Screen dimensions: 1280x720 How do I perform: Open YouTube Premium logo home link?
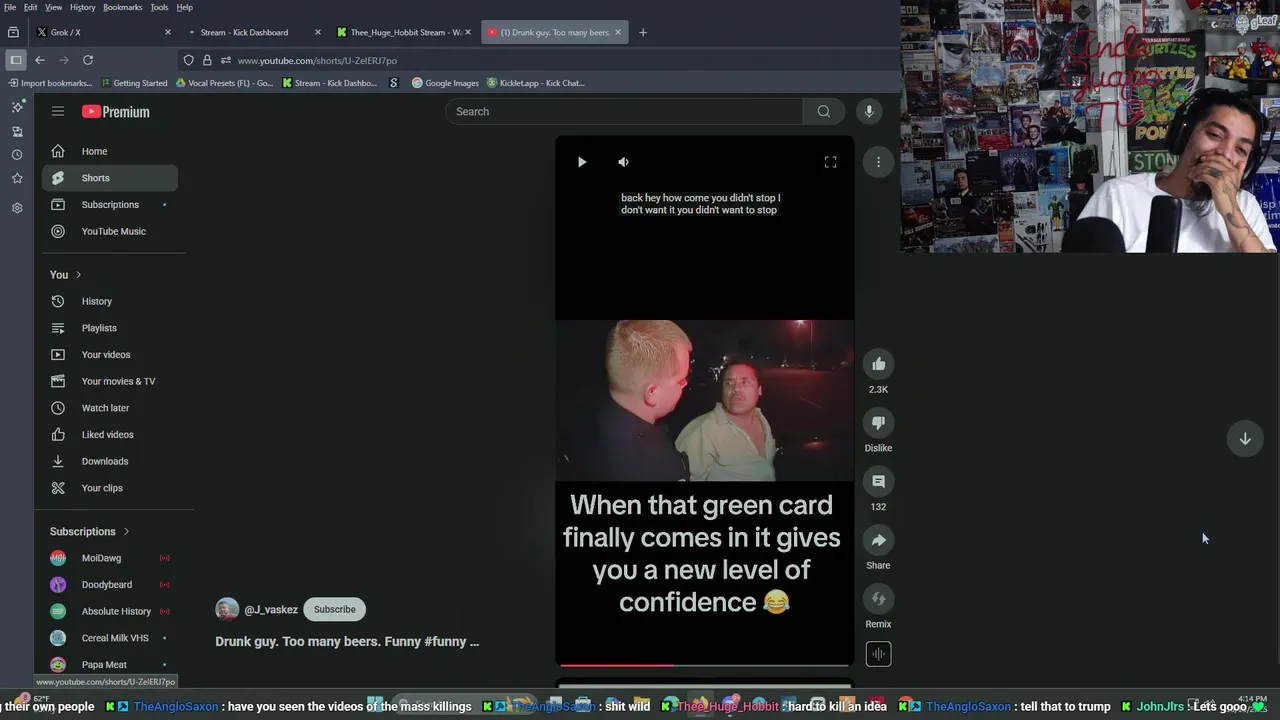[116, 112]
